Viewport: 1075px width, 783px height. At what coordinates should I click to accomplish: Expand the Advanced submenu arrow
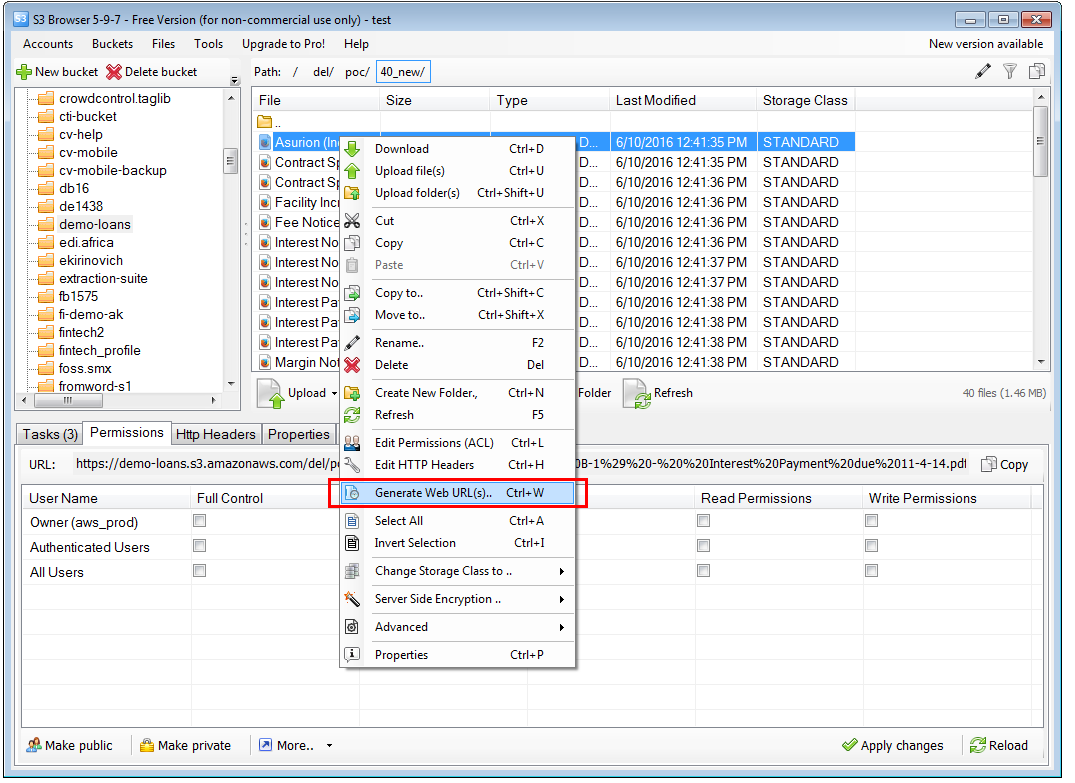tap(562, 627)
